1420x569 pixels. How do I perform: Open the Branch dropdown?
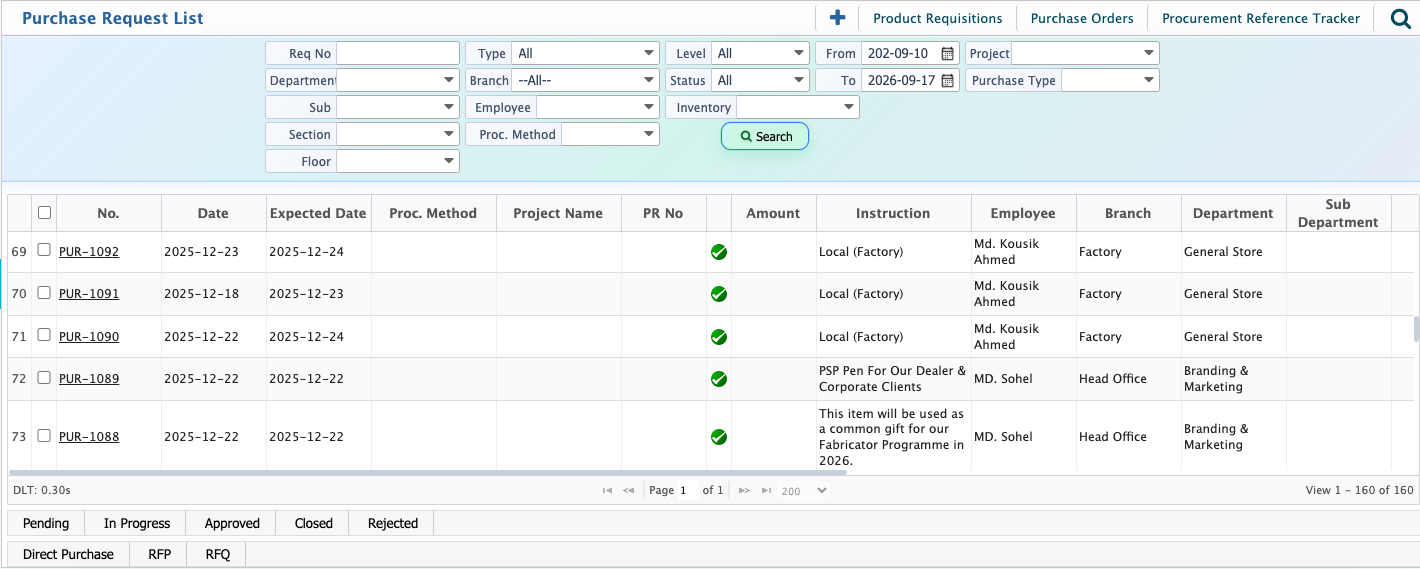pyautogui.click(x=585, y=81)
